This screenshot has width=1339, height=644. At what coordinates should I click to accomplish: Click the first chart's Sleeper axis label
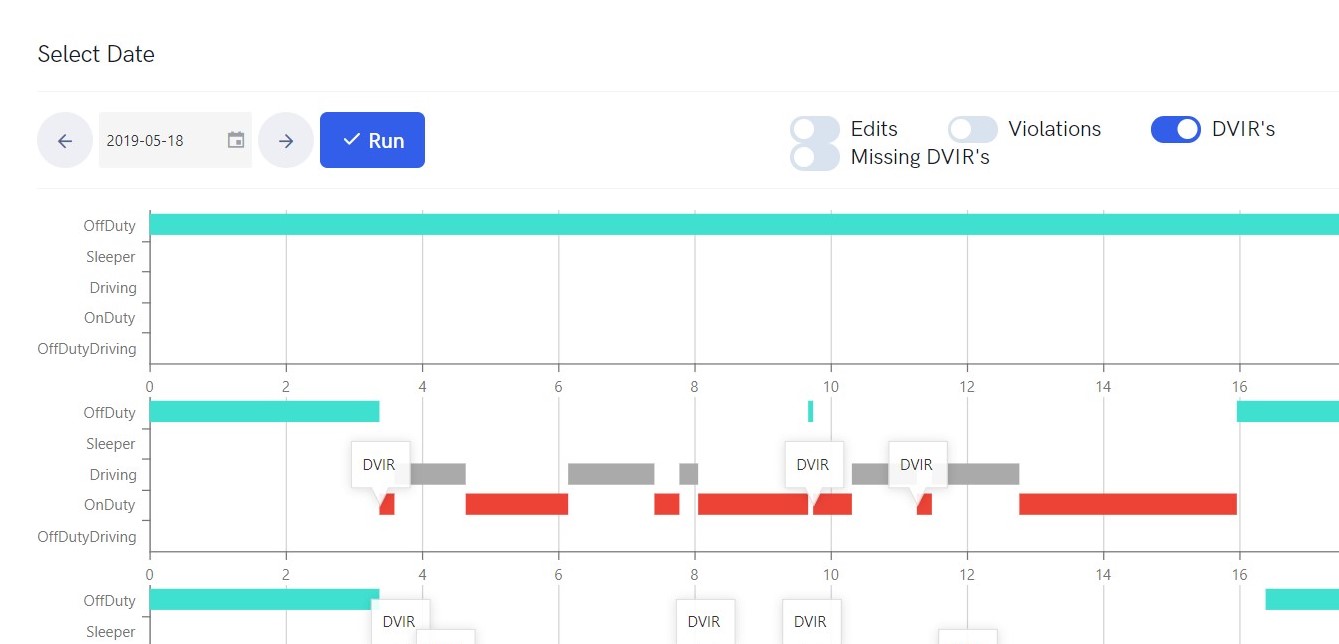coord(110,257)
